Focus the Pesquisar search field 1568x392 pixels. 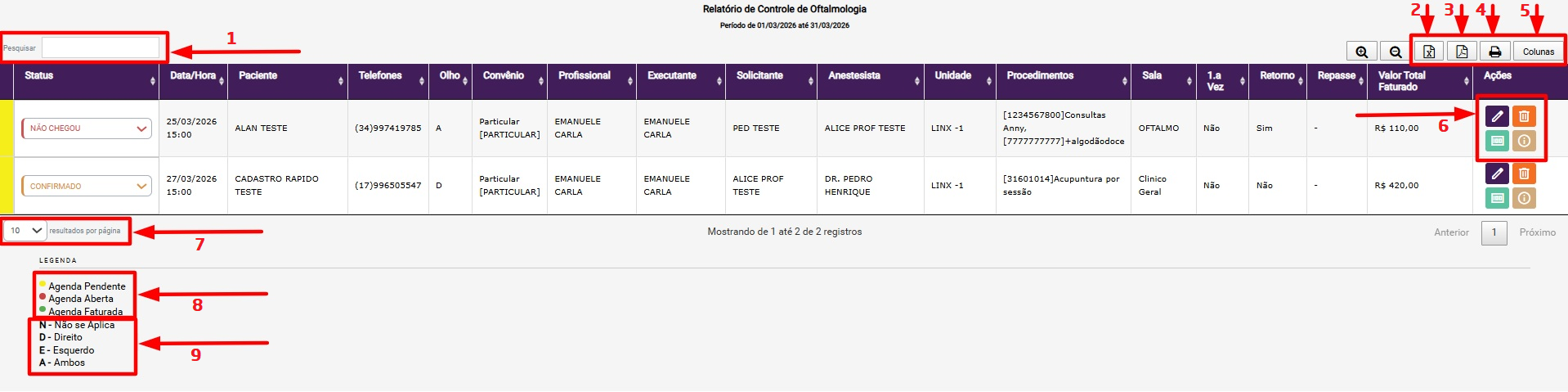[x=101, y=47]
